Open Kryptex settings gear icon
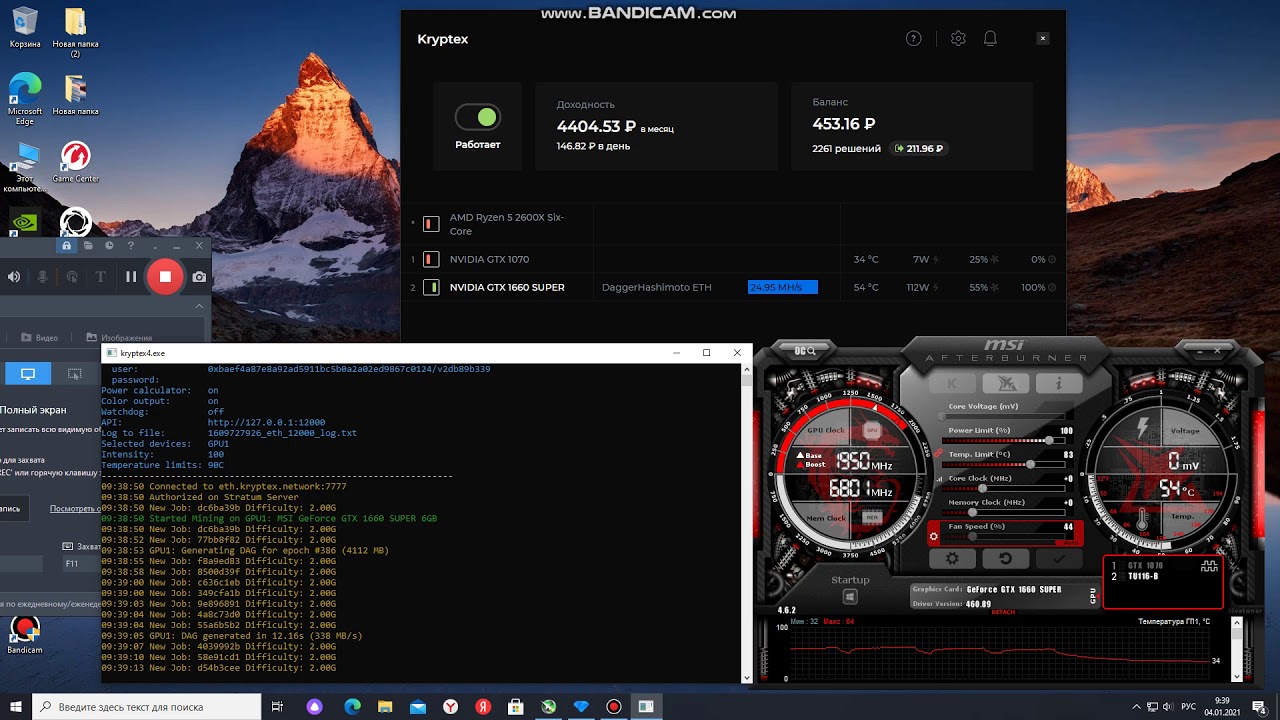 (x=958, y=39)
